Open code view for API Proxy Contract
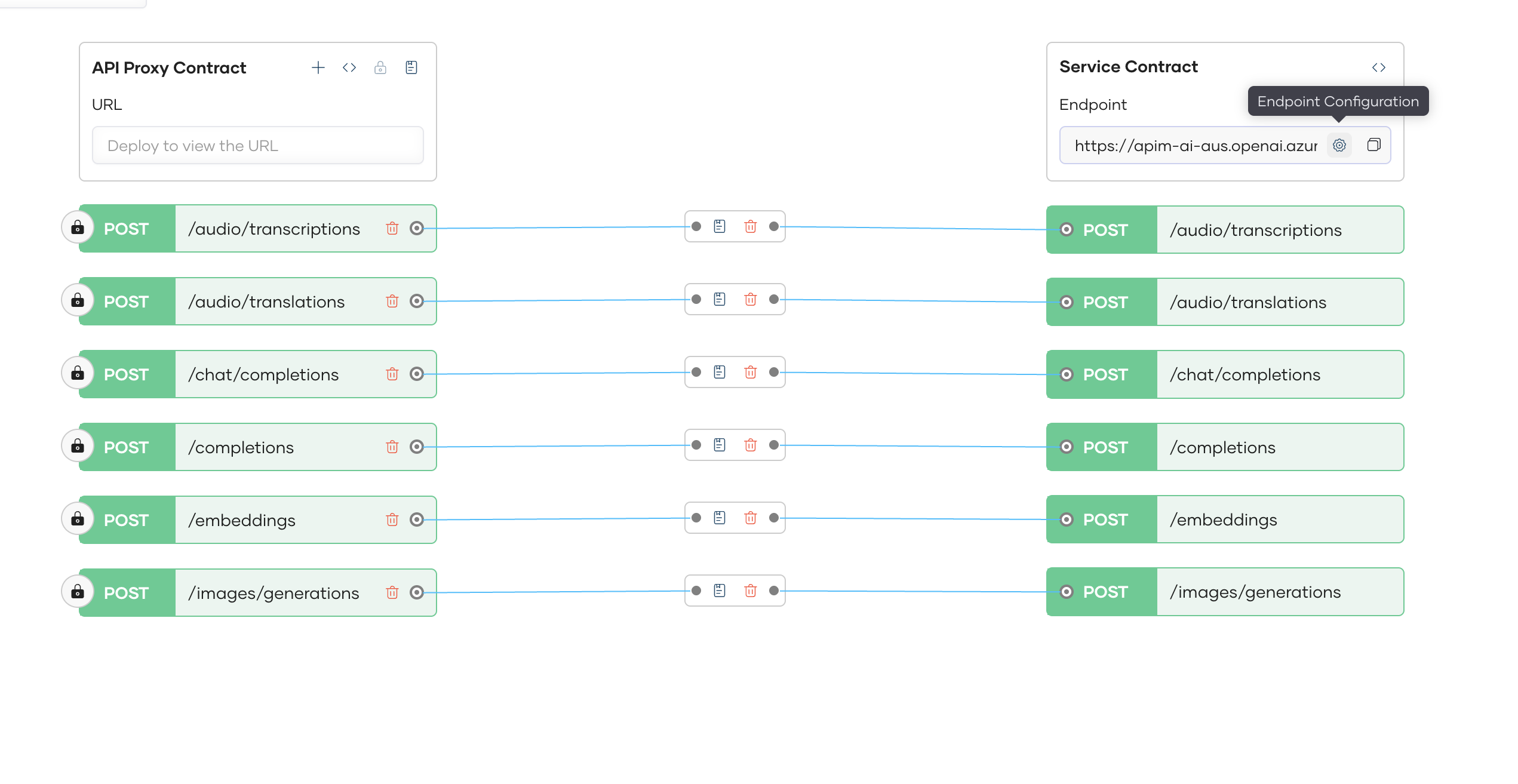The width and height of the screenshot is (1518, 784). tap(349, 67)
